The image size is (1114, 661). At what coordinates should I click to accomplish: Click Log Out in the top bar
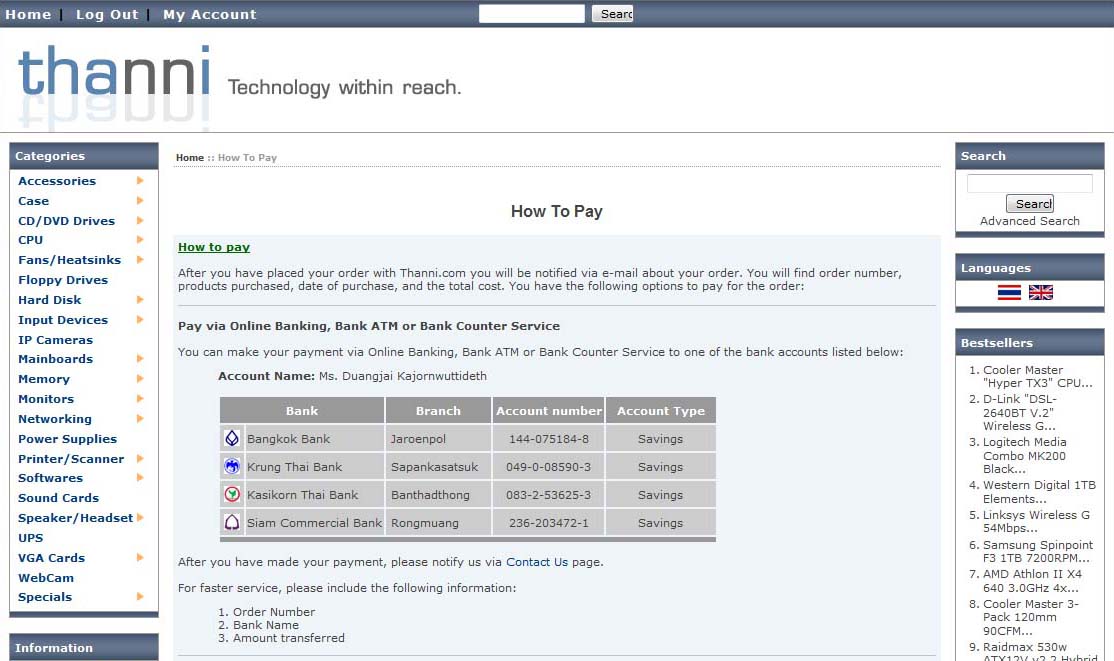tap(107, 14)
